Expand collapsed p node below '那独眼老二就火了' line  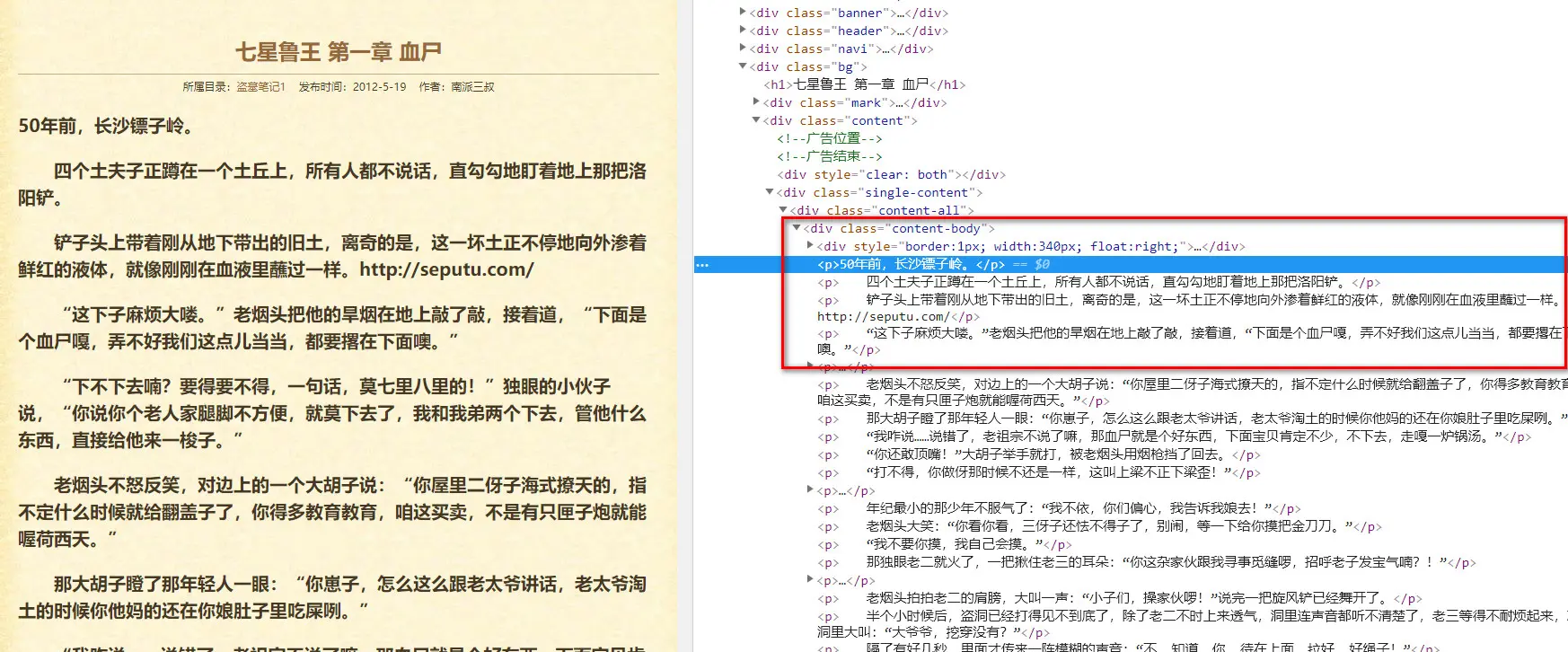[x=810, y=579]
